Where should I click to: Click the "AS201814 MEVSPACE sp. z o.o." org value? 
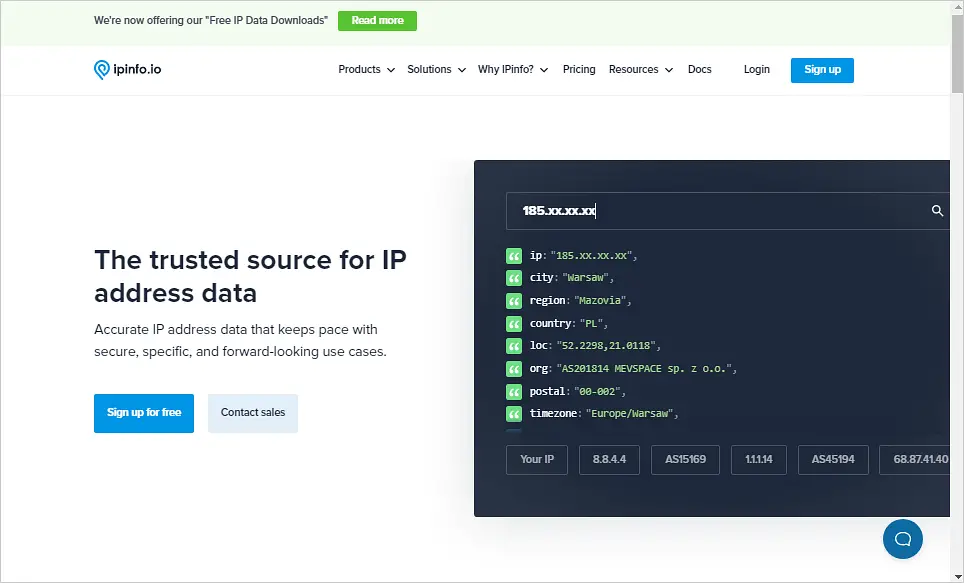click(x=644, y=369)
